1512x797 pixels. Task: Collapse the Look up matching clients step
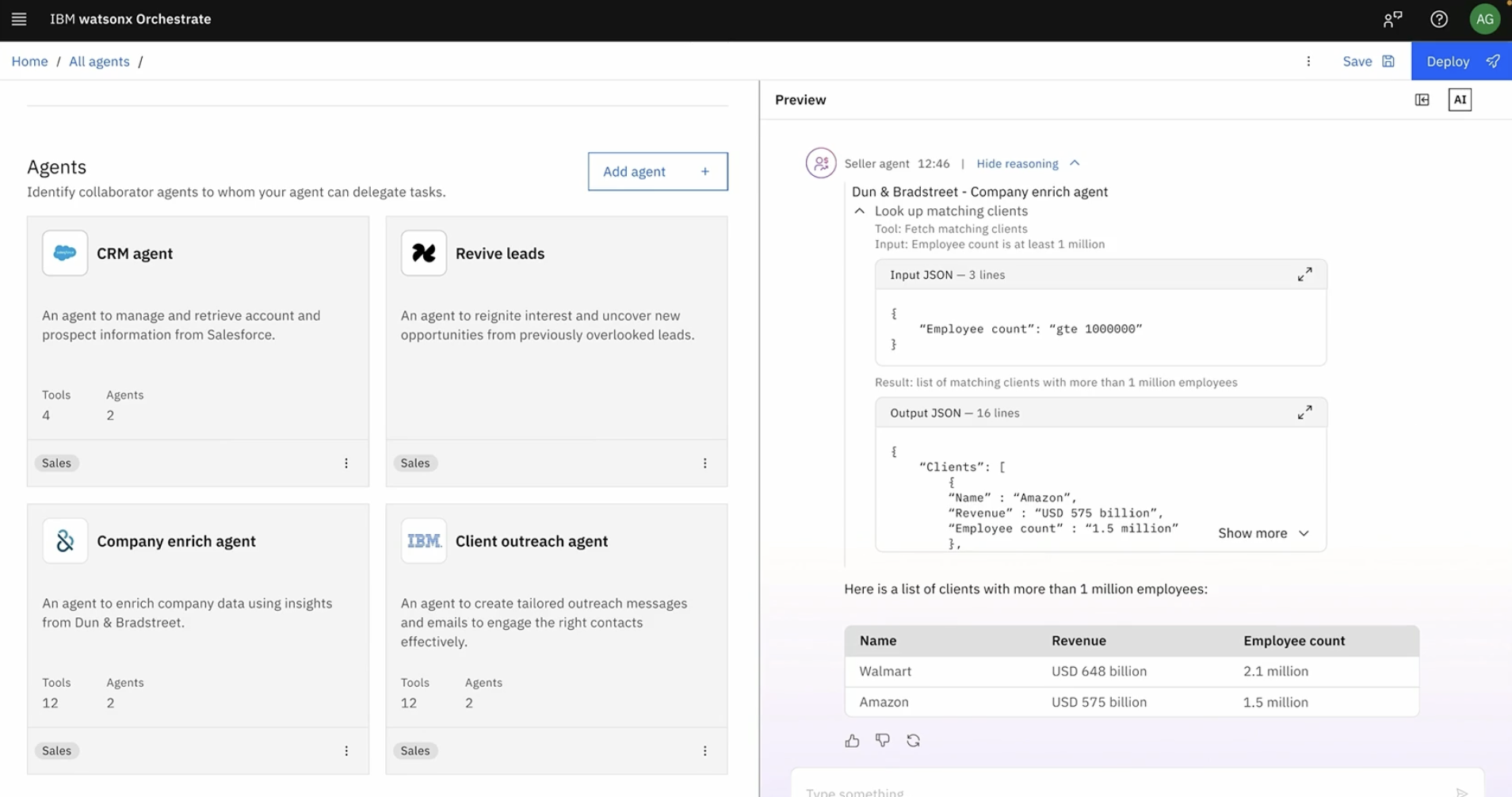pyautogui.click(x=860, y=211)
